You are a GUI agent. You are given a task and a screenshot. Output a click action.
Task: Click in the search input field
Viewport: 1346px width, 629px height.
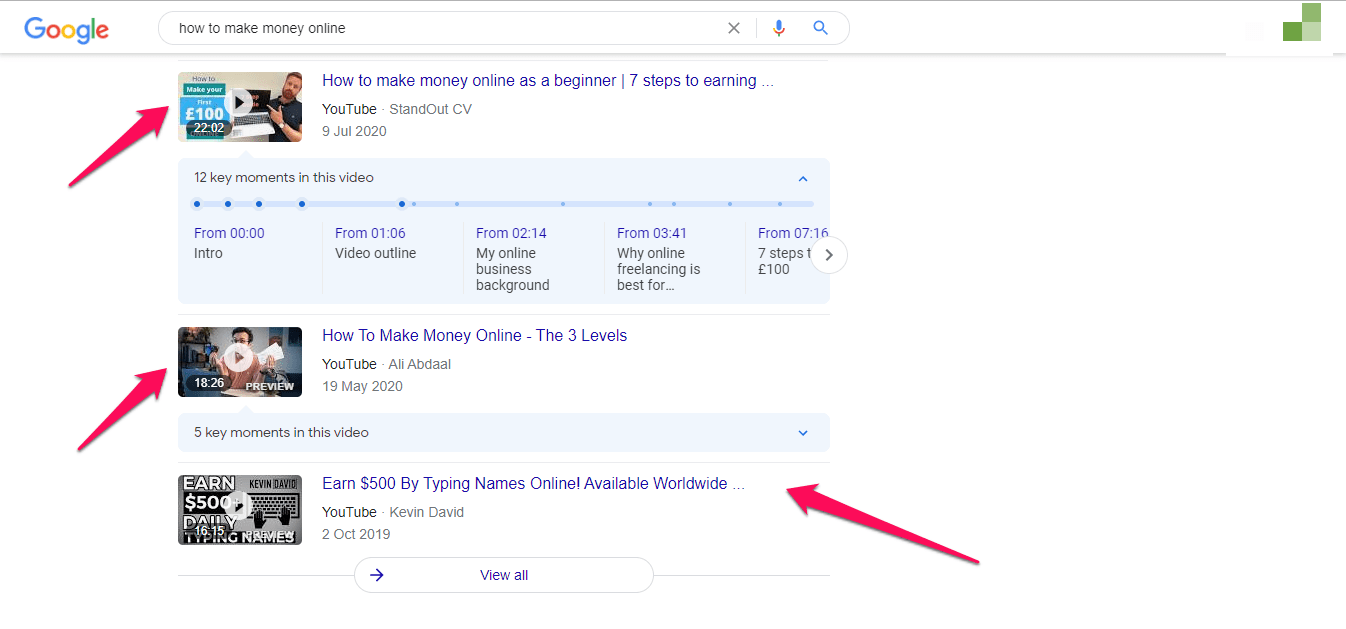[x=440, y=28]
